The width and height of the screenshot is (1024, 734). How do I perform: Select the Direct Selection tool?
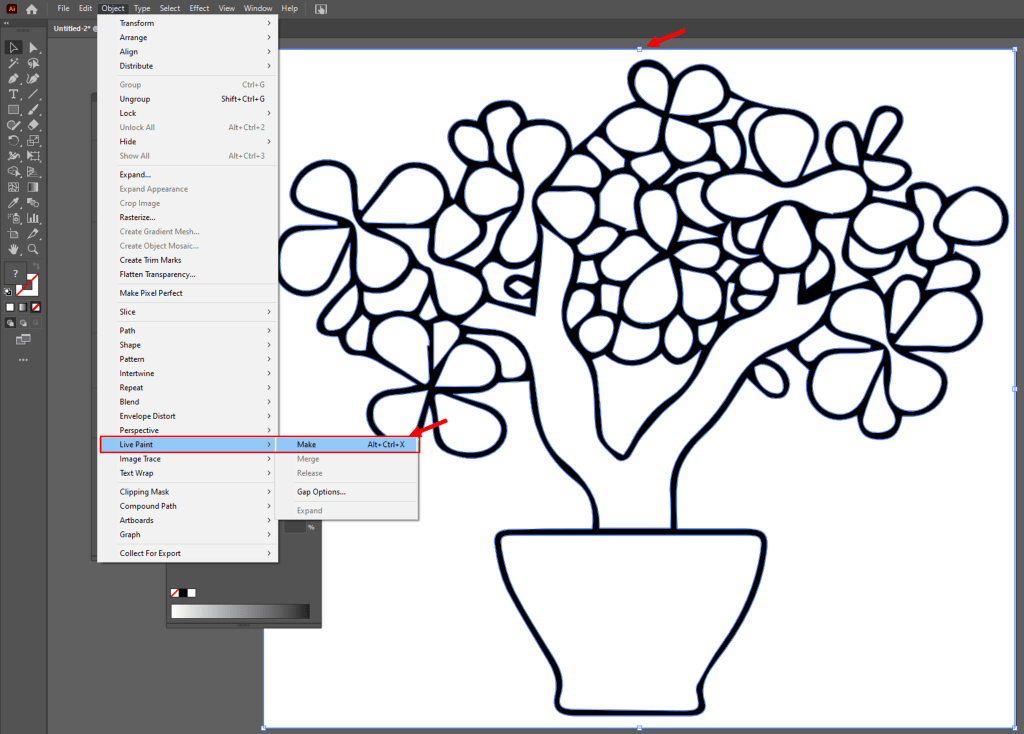pyautogui.click(x=33, y=47)
